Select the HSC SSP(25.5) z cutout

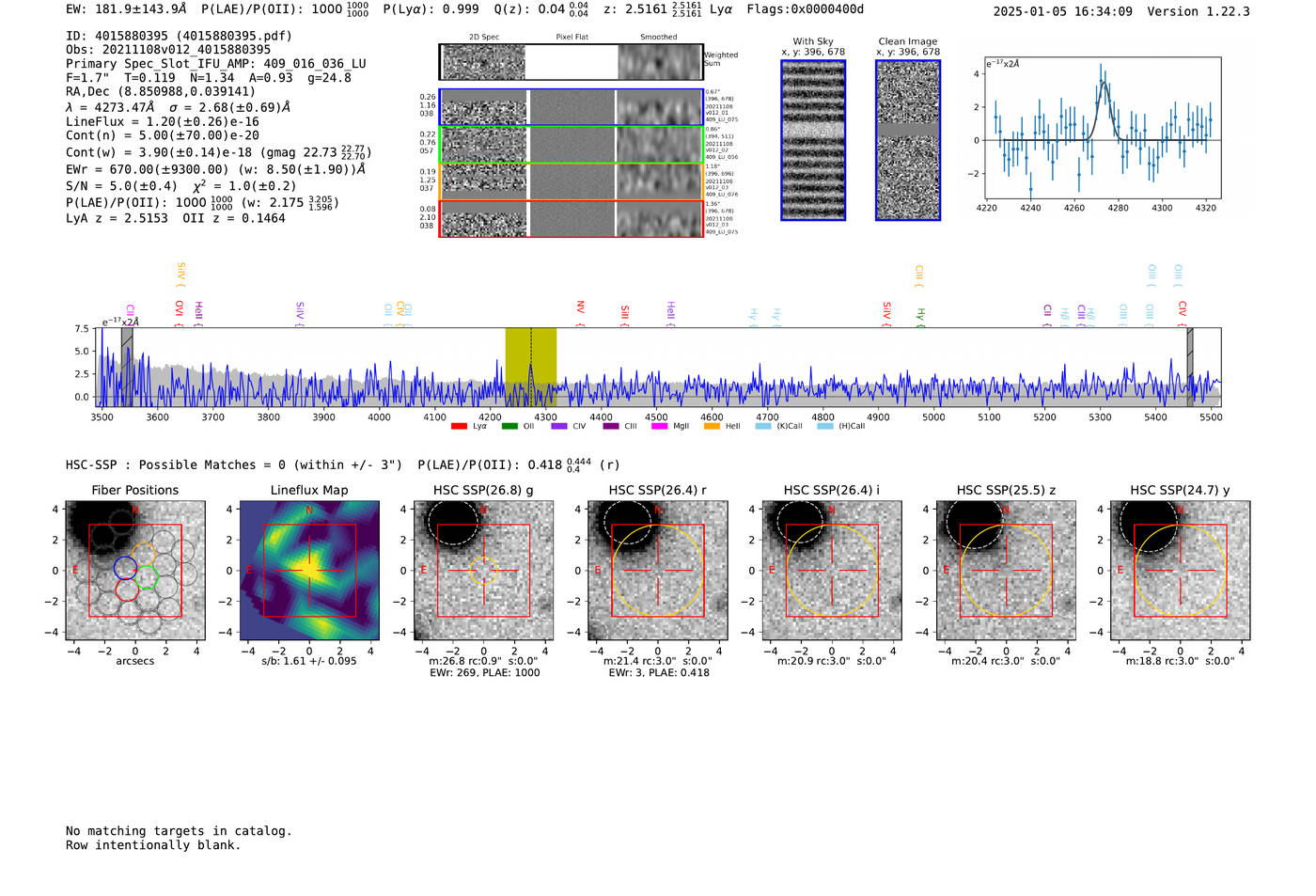click(1006, 571)
